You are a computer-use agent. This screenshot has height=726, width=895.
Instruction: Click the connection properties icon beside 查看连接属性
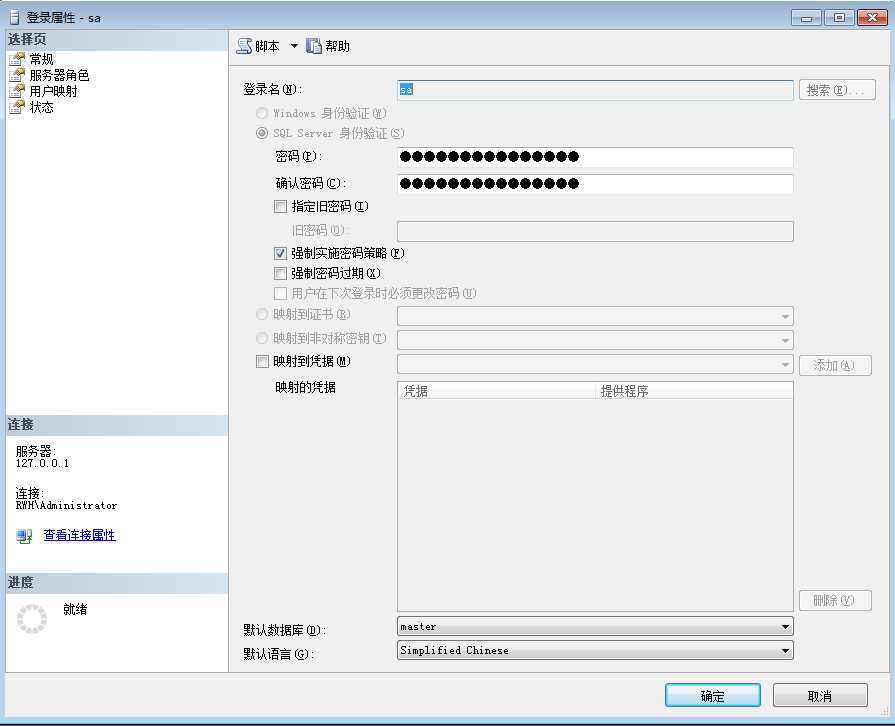tap(24, 535)
